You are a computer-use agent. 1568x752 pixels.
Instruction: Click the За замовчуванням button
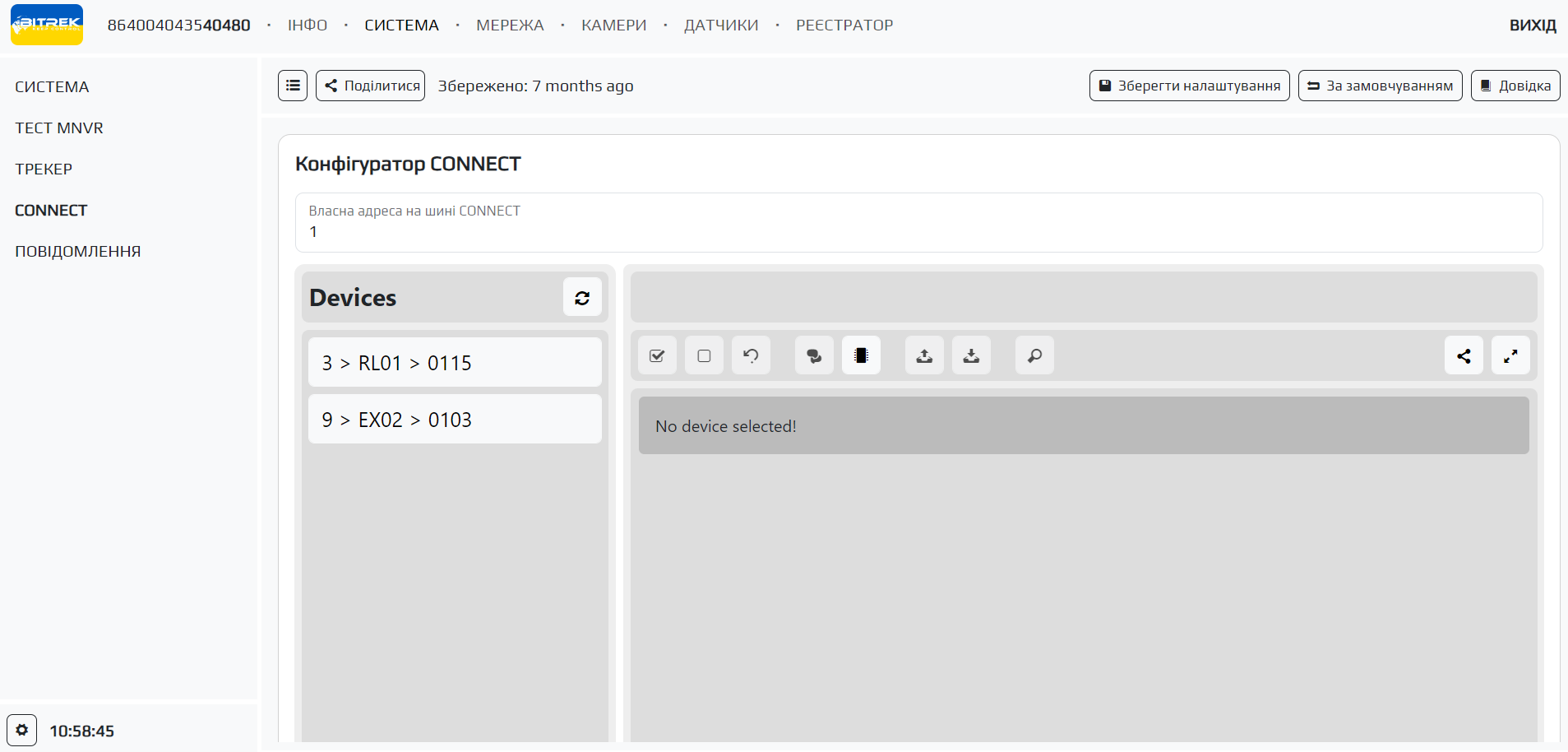[1380, 86]
